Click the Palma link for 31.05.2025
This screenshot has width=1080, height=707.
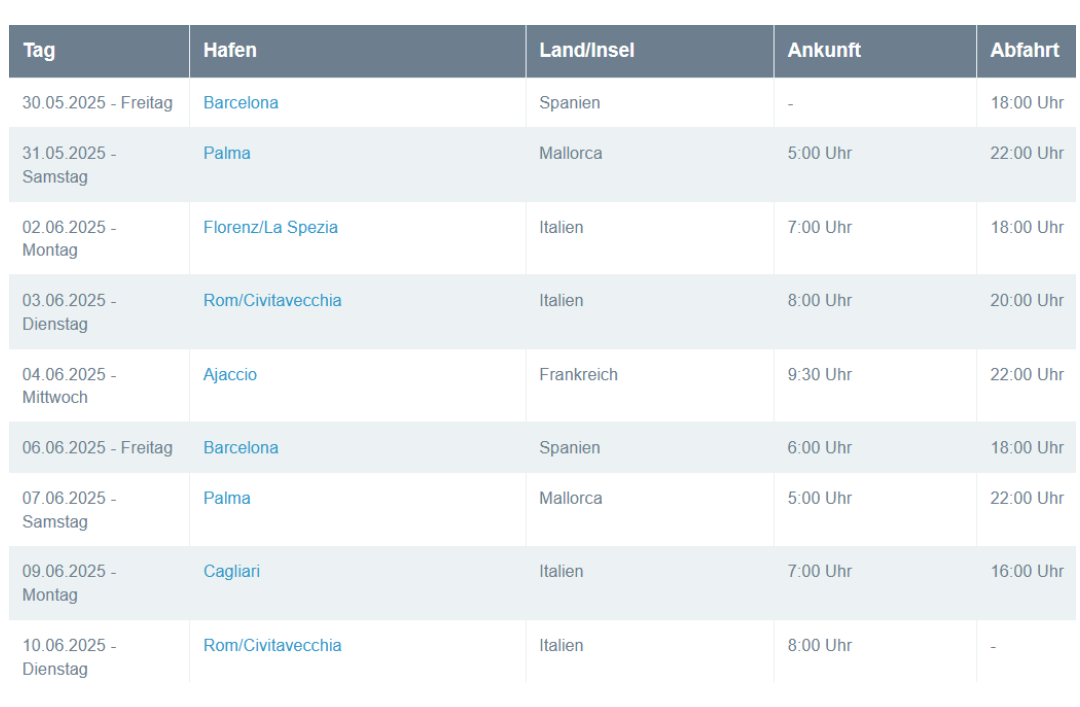[226, 153]
